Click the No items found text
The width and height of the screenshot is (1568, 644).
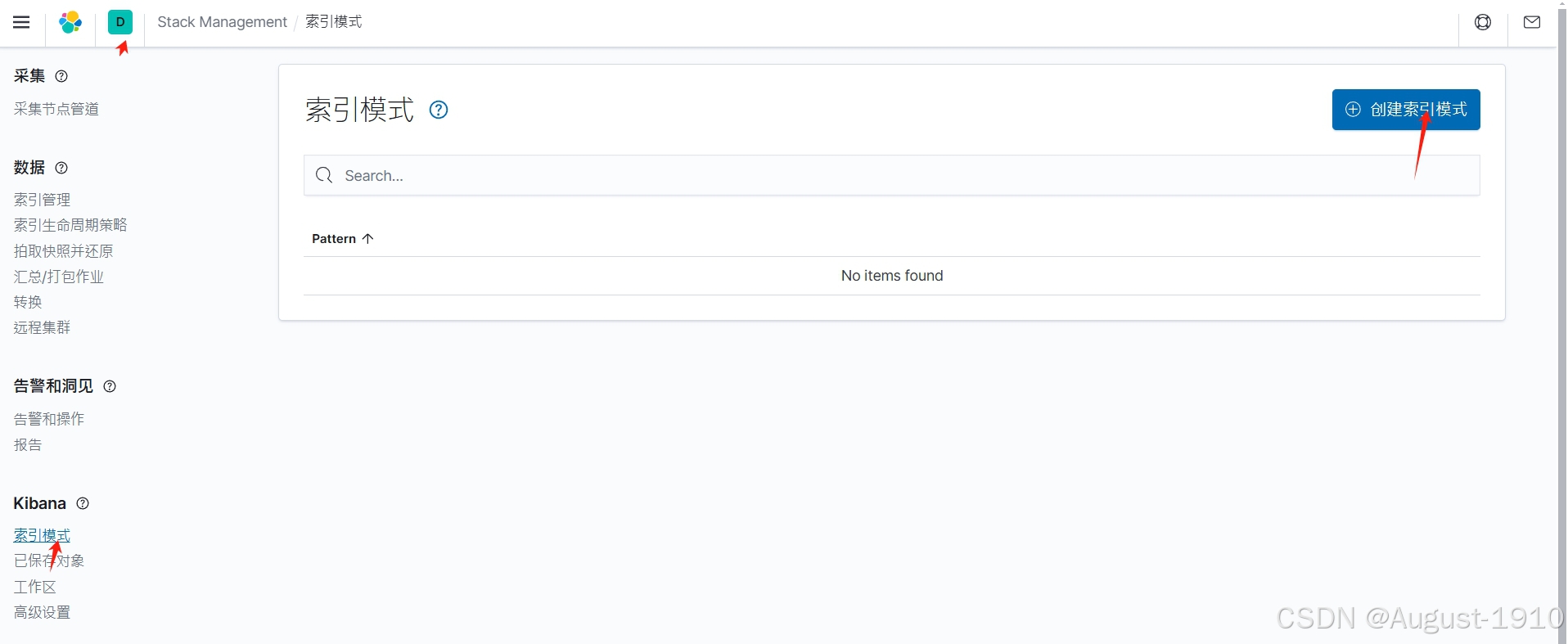[x=892, y=276]
